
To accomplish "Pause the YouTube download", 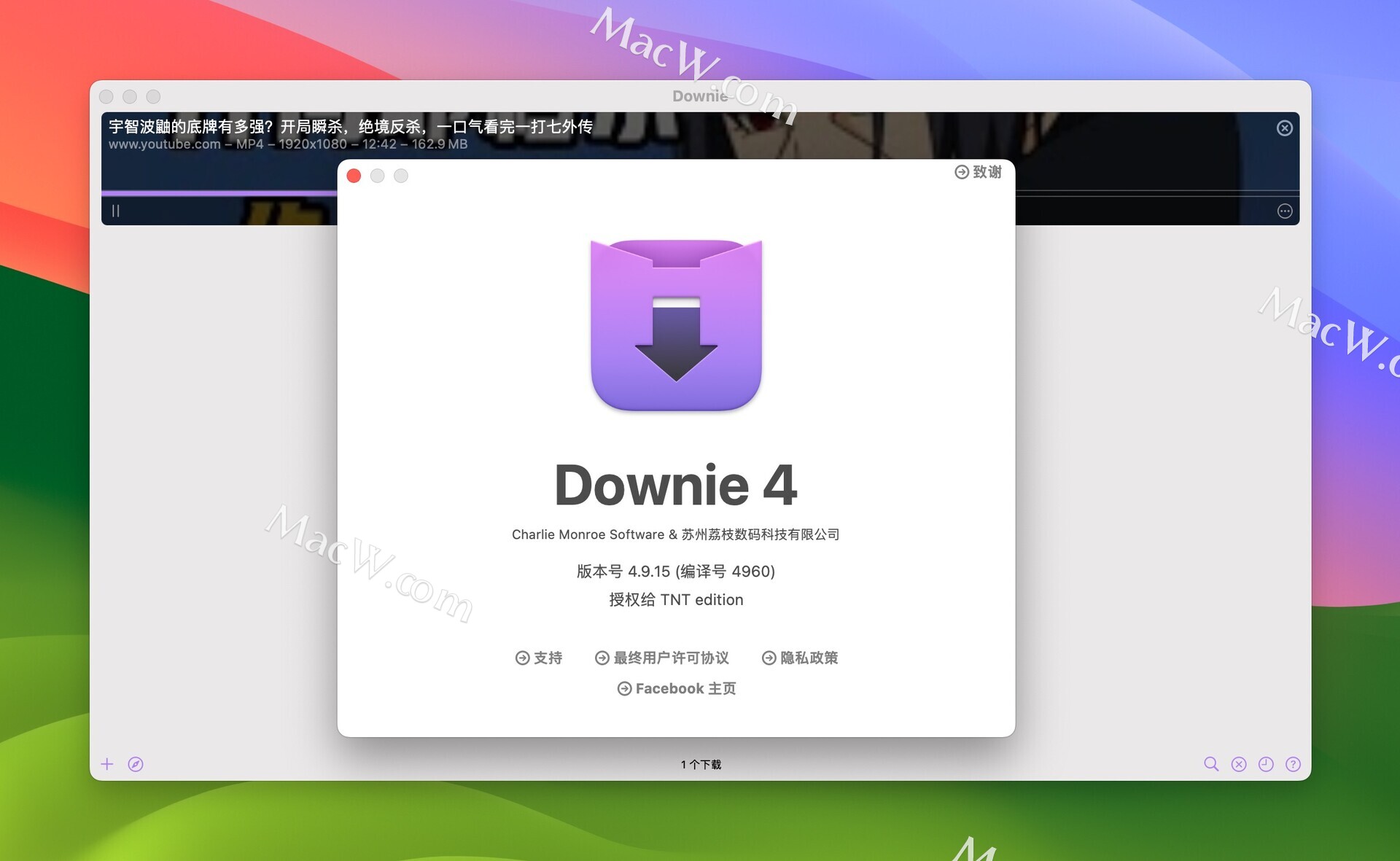I will tap(115, 211).
